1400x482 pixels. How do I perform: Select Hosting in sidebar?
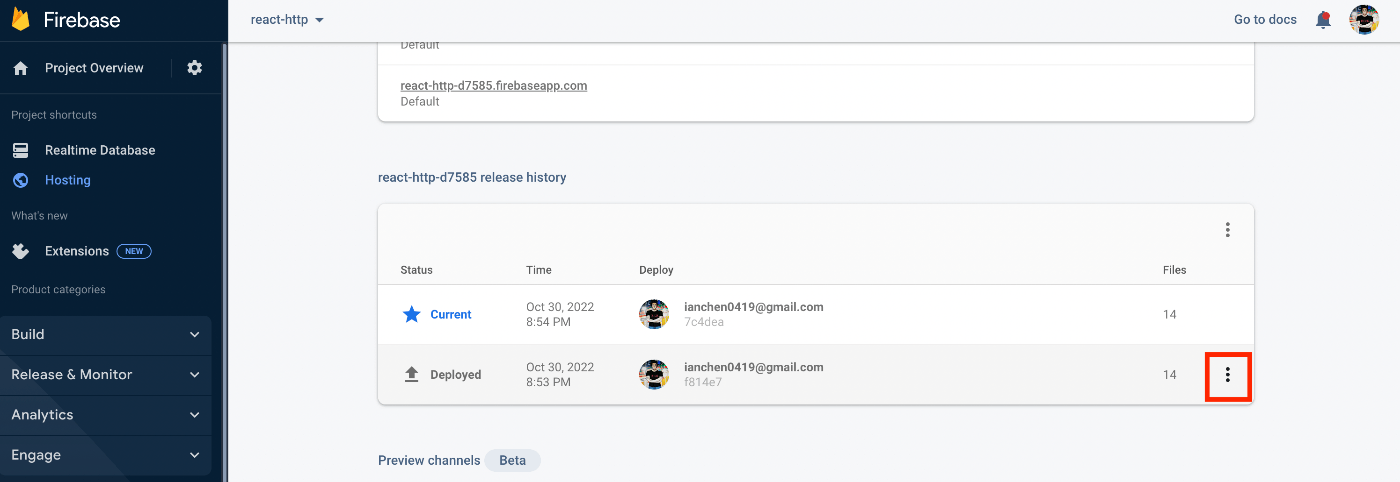click(68, 180)
